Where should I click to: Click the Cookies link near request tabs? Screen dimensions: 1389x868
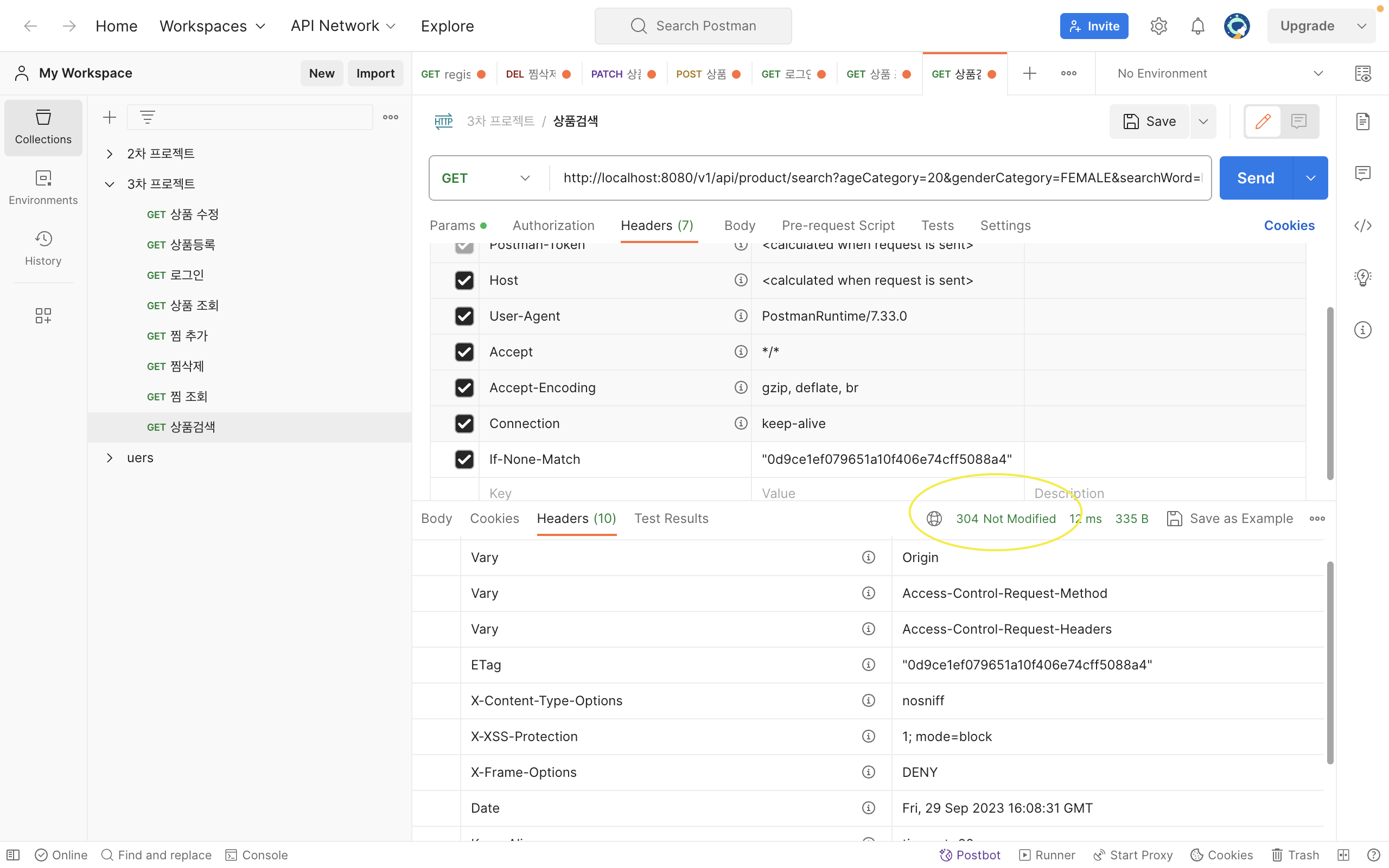(1289, 226)
